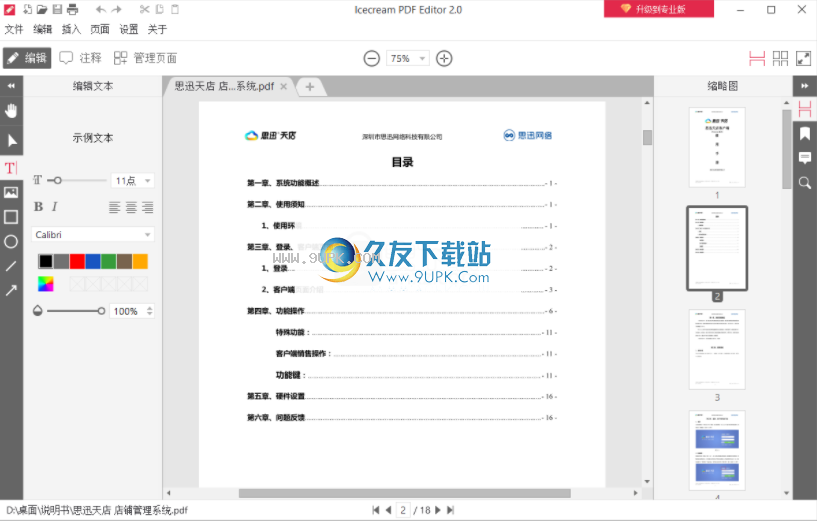Add a new tab with plus button
The height and width of the screenshot is (521, 817).
[x=310, y=86]
